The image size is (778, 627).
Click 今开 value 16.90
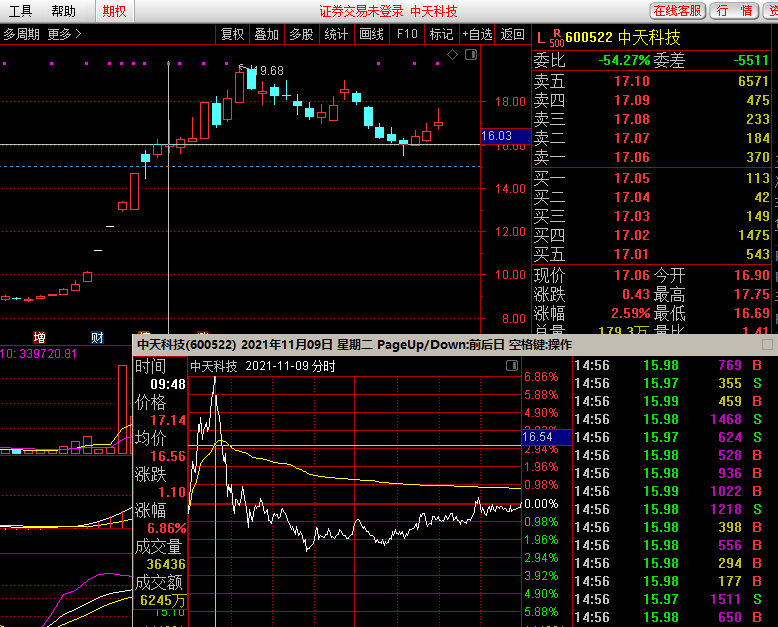(x=752, y=275)
